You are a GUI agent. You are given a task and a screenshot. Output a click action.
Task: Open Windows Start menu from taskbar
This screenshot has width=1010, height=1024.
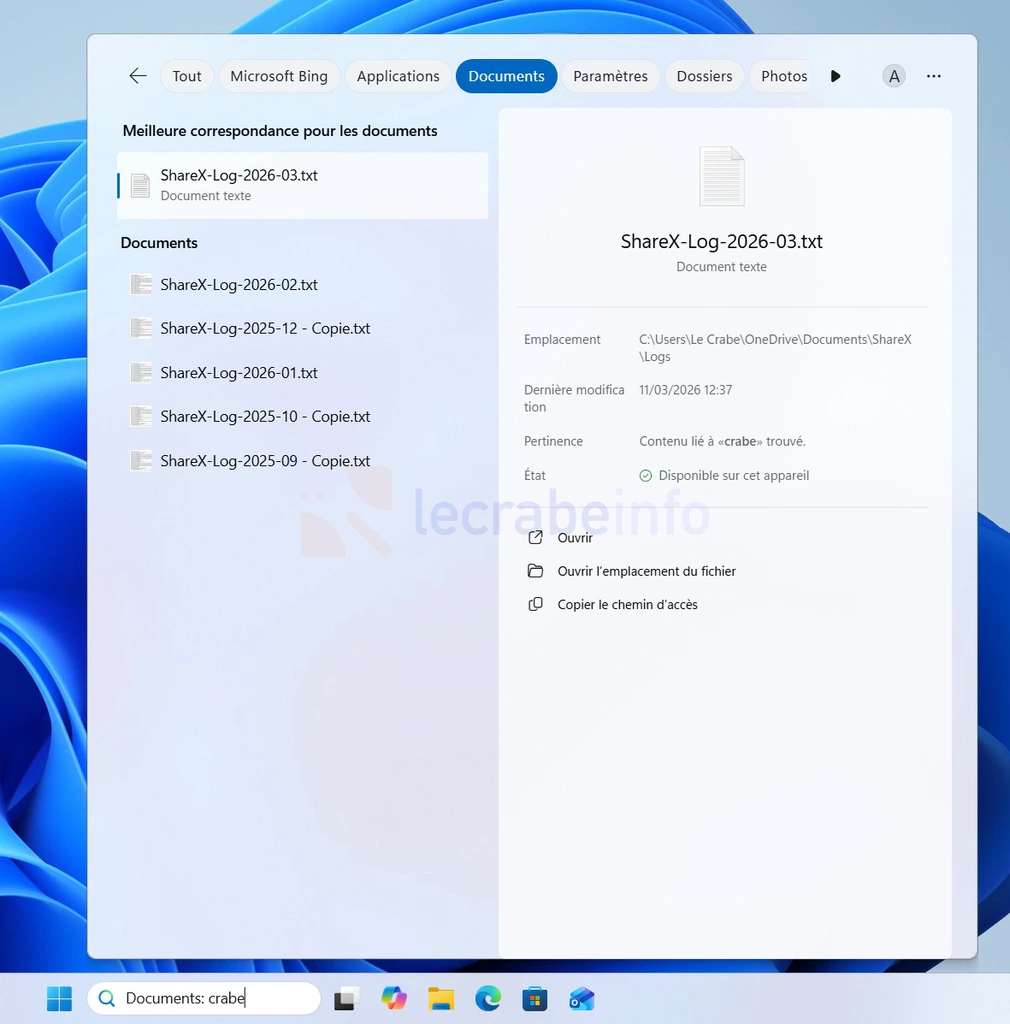60,998
